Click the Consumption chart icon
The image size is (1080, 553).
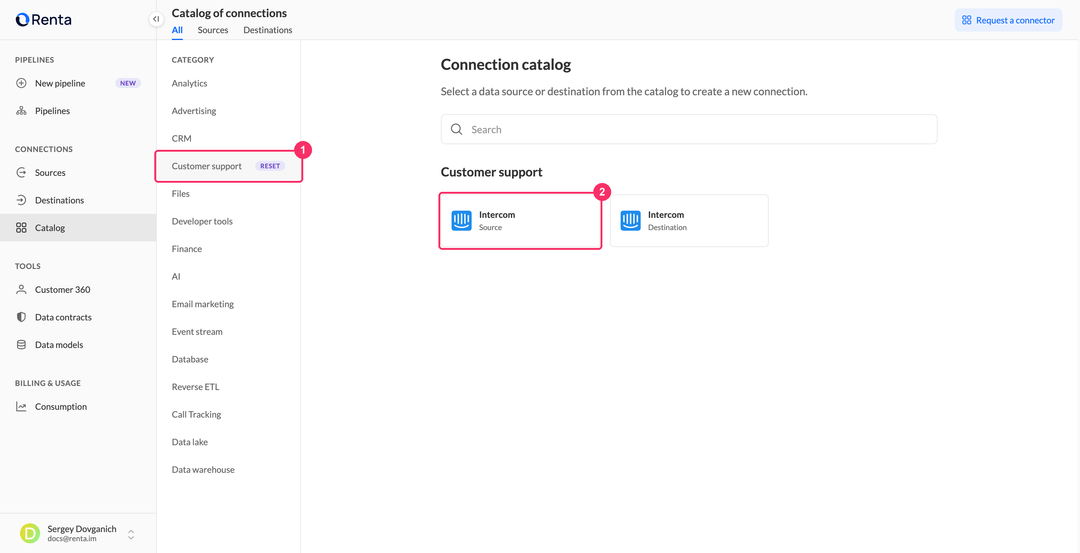pos(21,407)
